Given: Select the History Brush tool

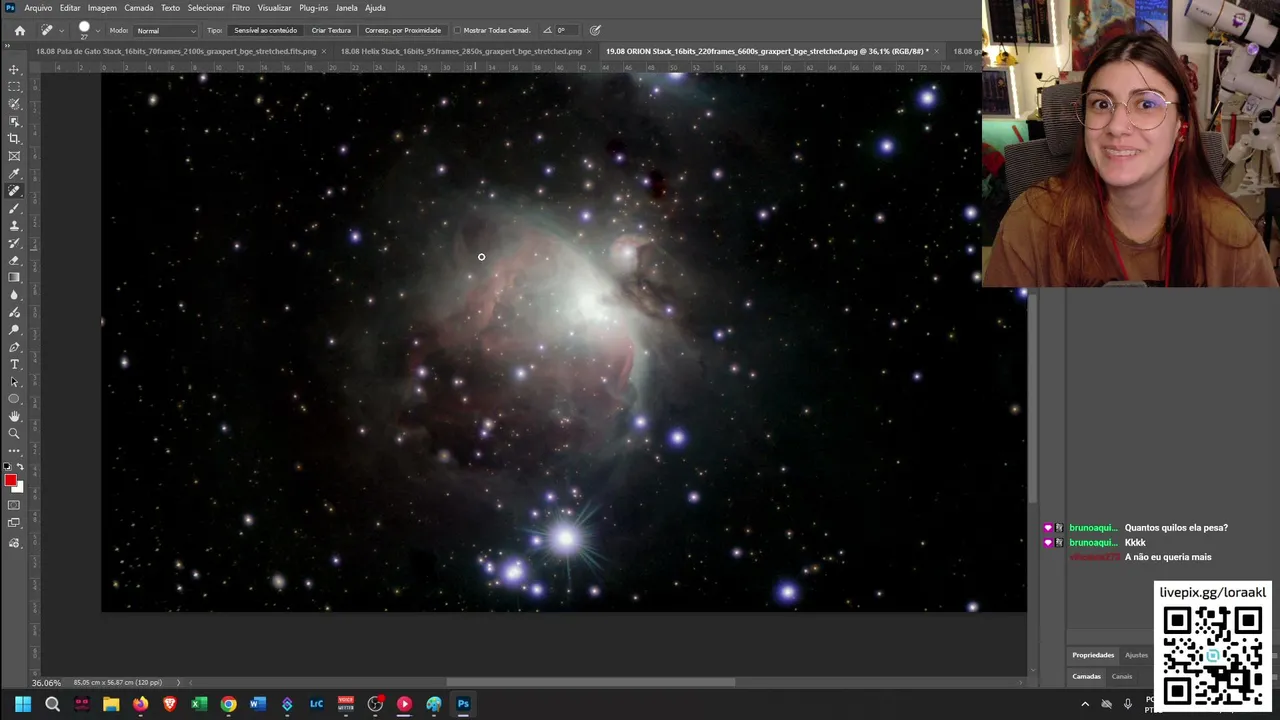Looking at the screenshot, I should (14, 243).
